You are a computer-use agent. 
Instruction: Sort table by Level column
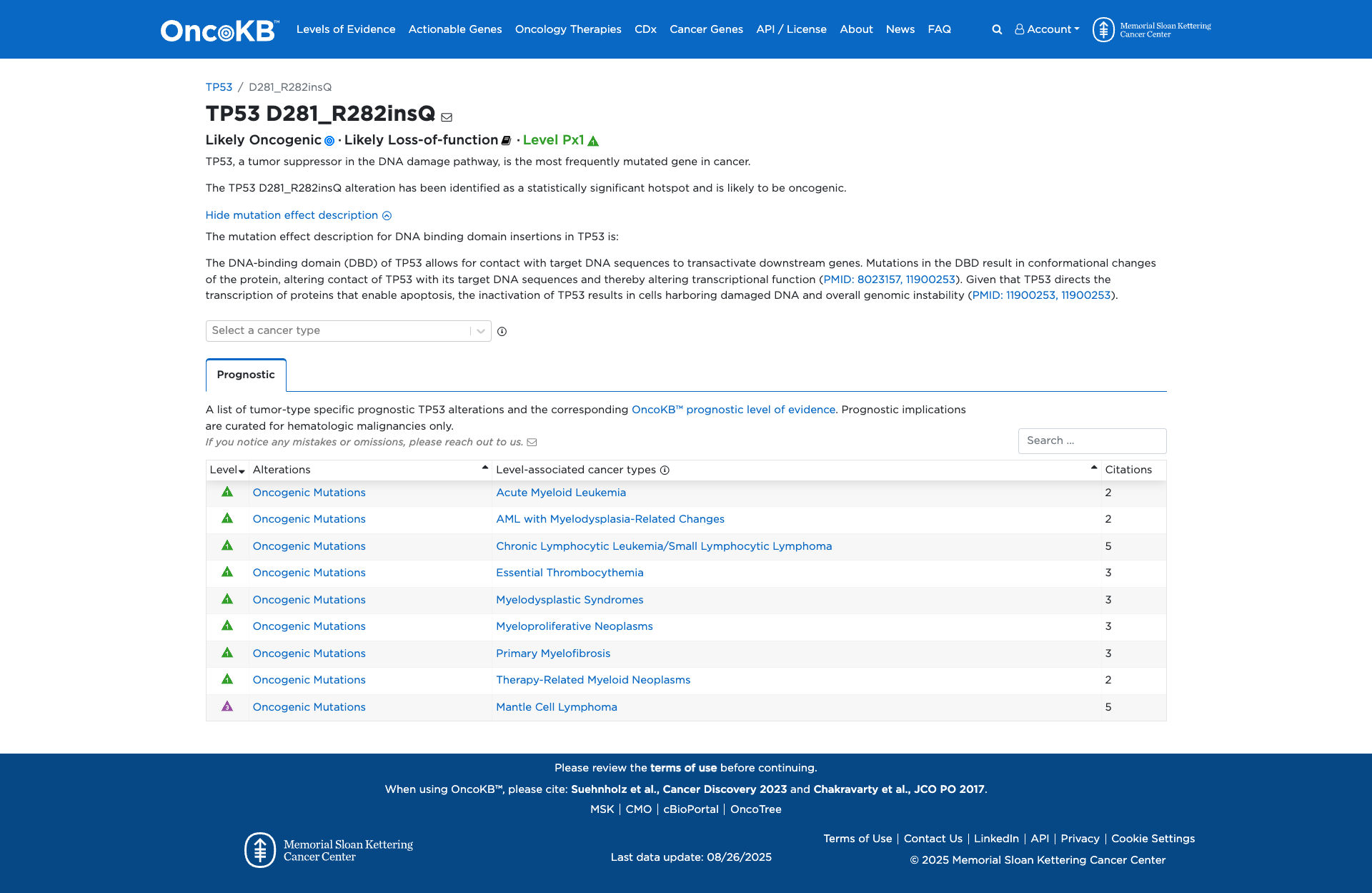(x=227, y=470)
